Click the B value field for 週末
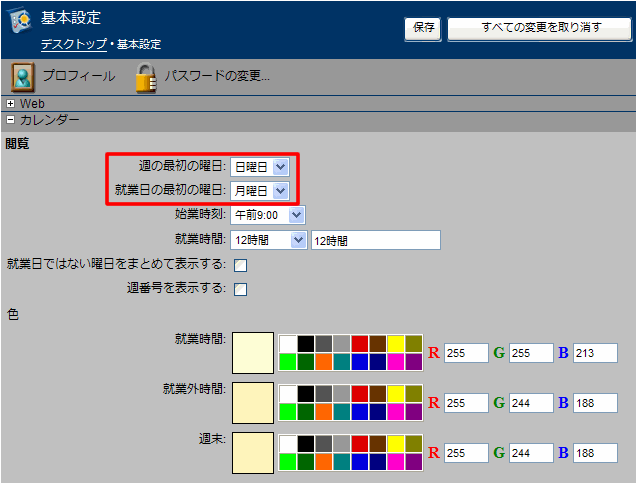The image size is (636, 483). coord(595,453)
